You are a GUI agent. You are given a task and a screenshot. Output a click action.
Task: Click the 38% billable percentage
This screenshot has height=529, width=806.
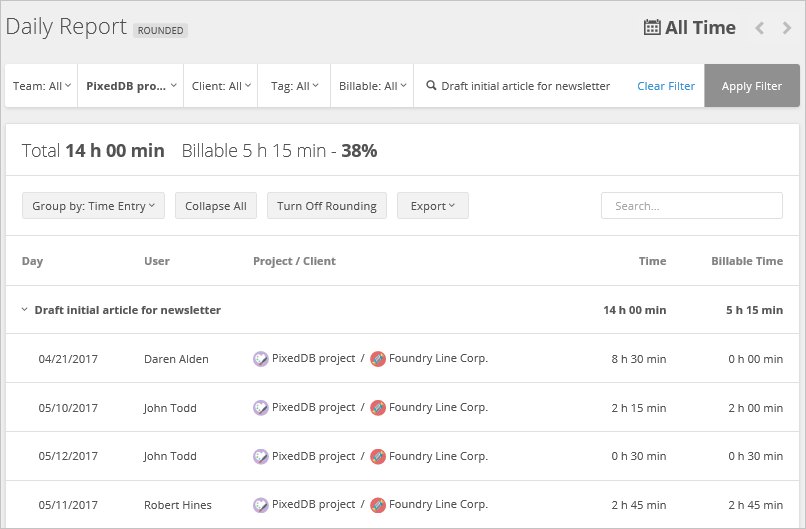359,151
